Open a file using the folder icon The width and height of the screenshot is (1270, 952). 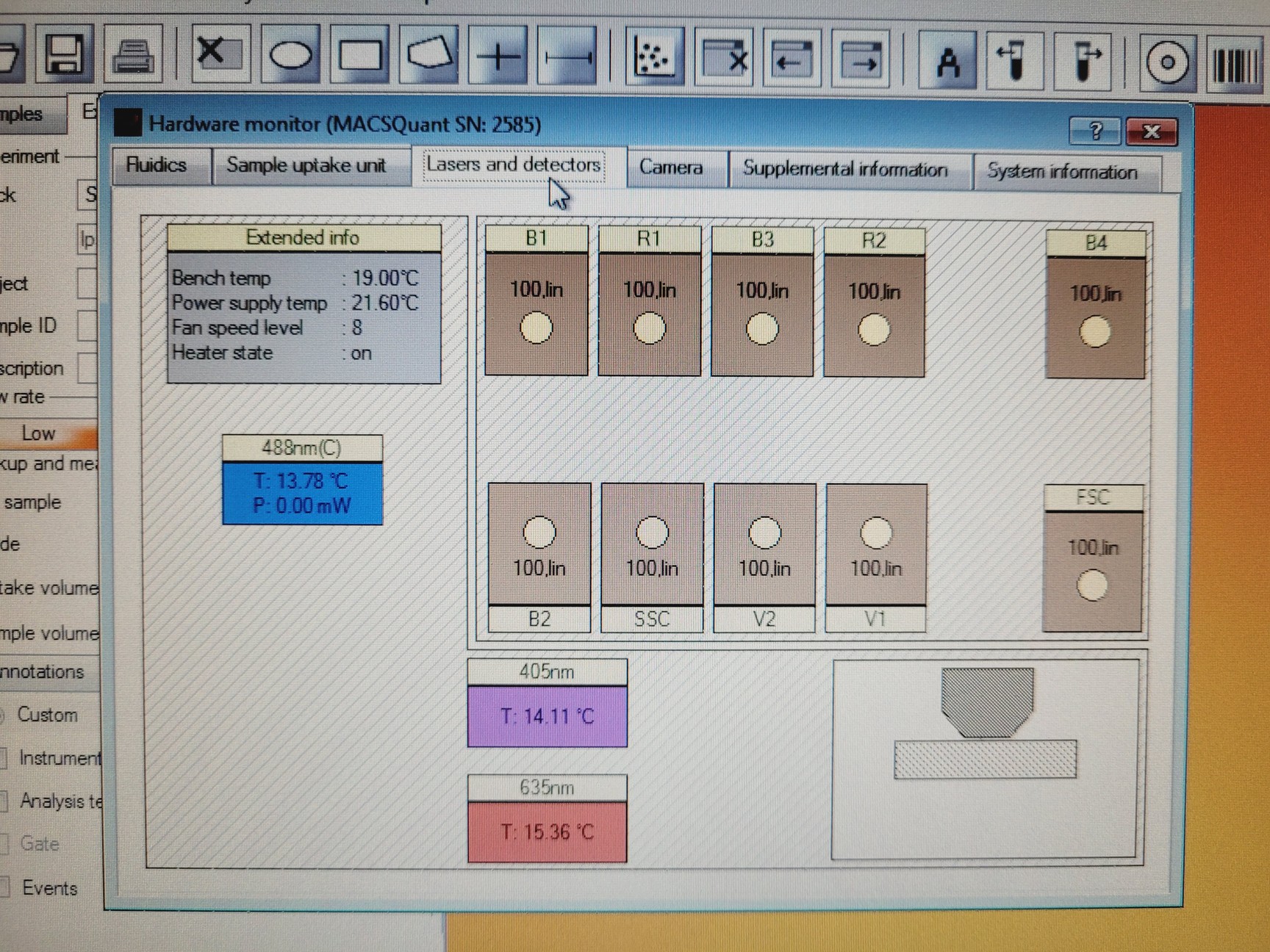tap(7, 59)
